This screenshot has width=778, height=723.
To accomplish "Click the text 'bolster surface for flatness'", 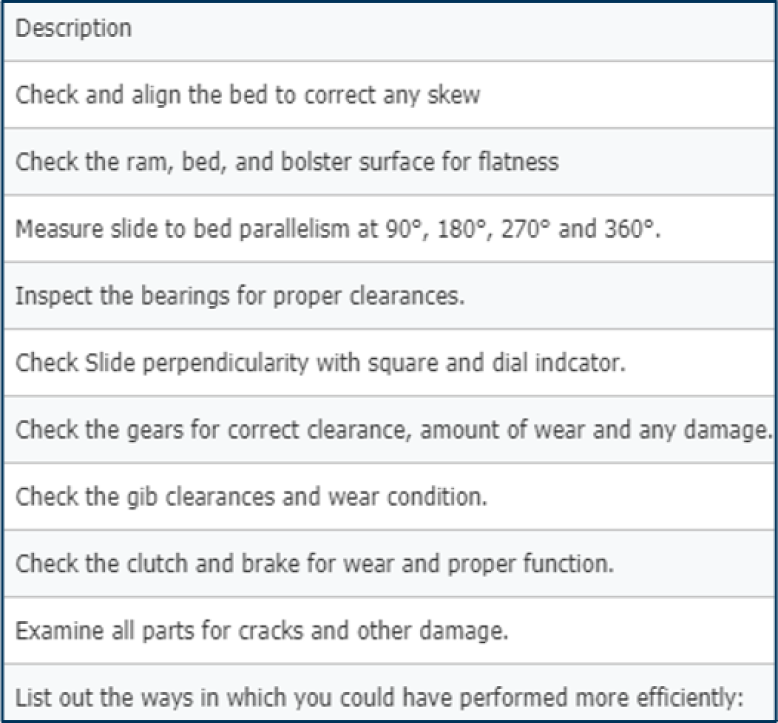I will [x=440, y=163].
